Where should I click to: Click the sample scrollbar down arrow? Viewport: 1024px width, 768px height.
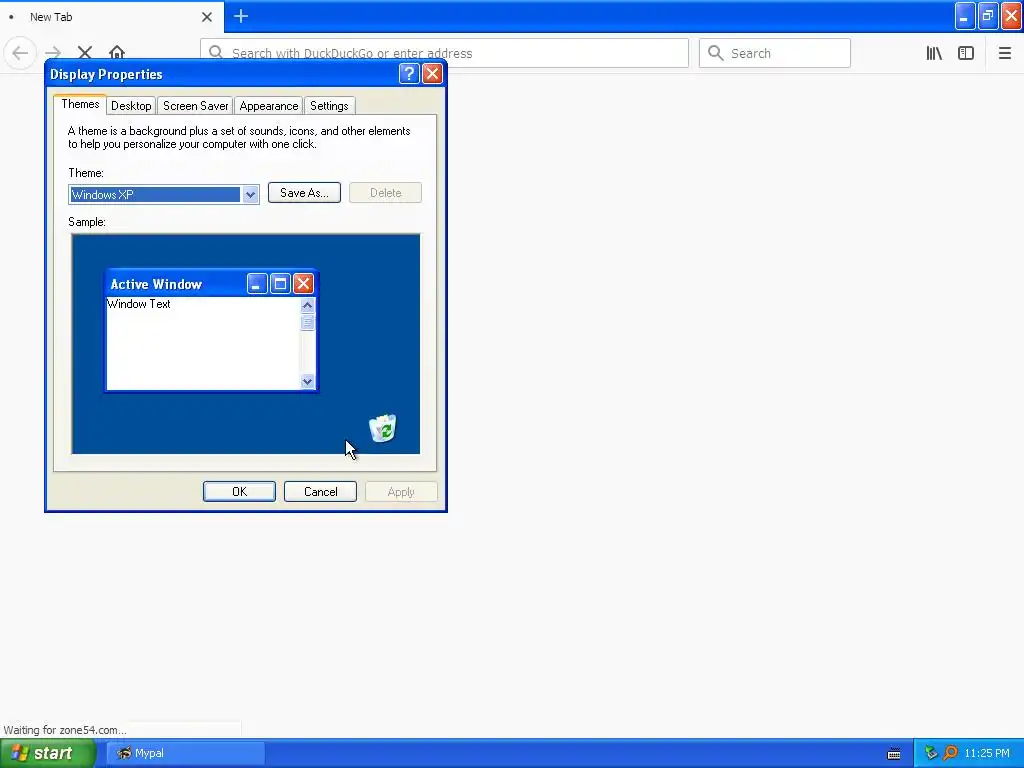[x=307, y=381]
